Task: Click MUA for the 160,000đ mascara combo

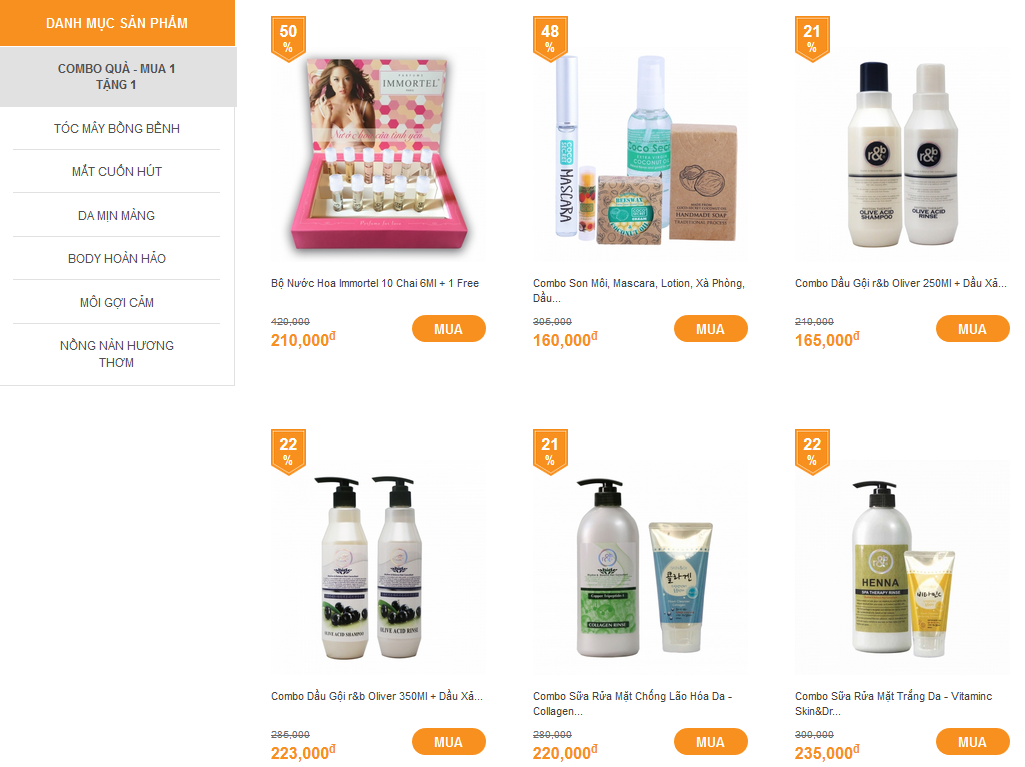Action: 711,329
